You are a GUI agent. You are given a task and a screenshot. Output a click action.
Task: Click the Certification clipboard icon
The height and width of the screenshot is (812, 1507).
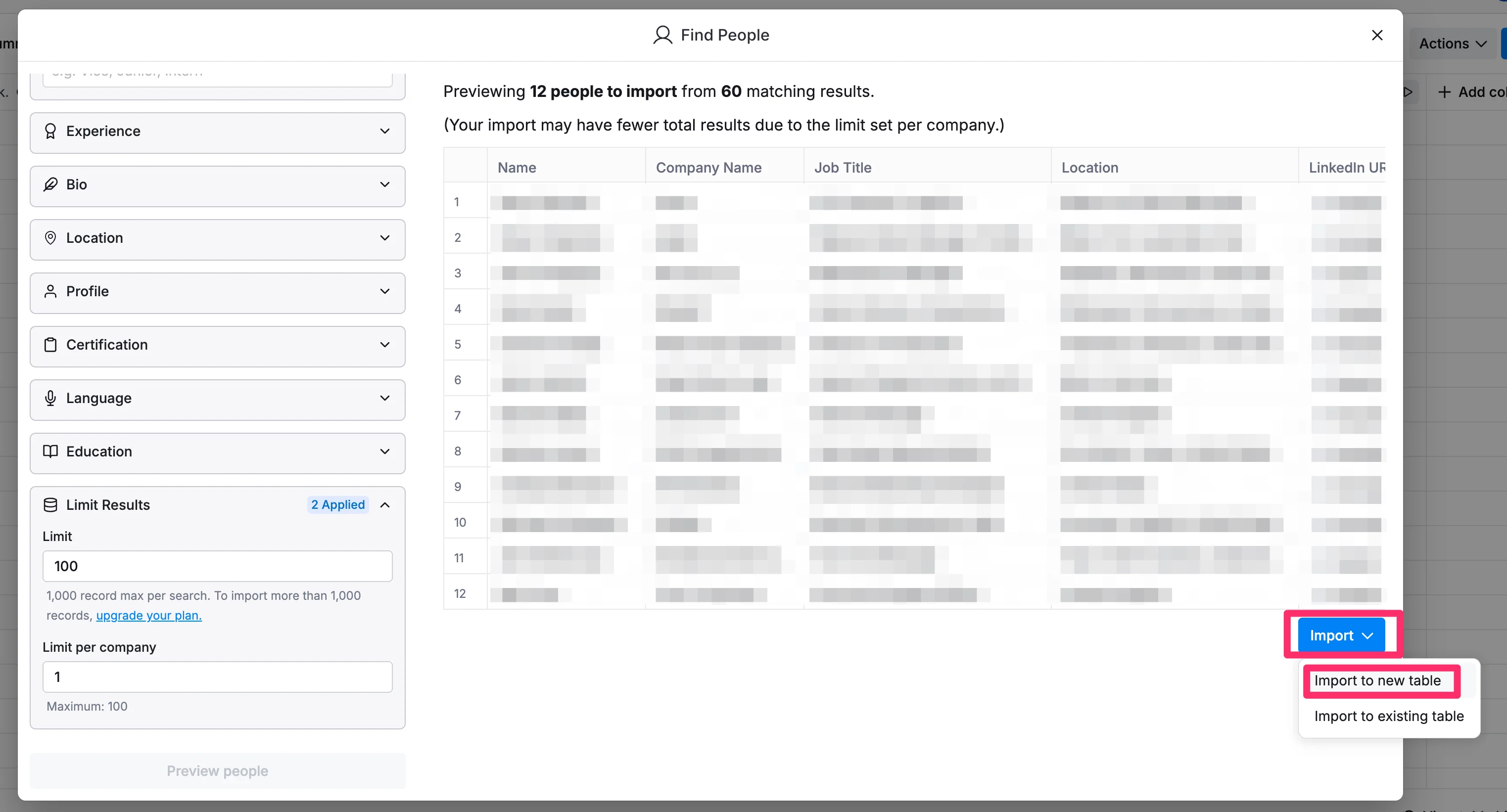(x=50, y=344)
